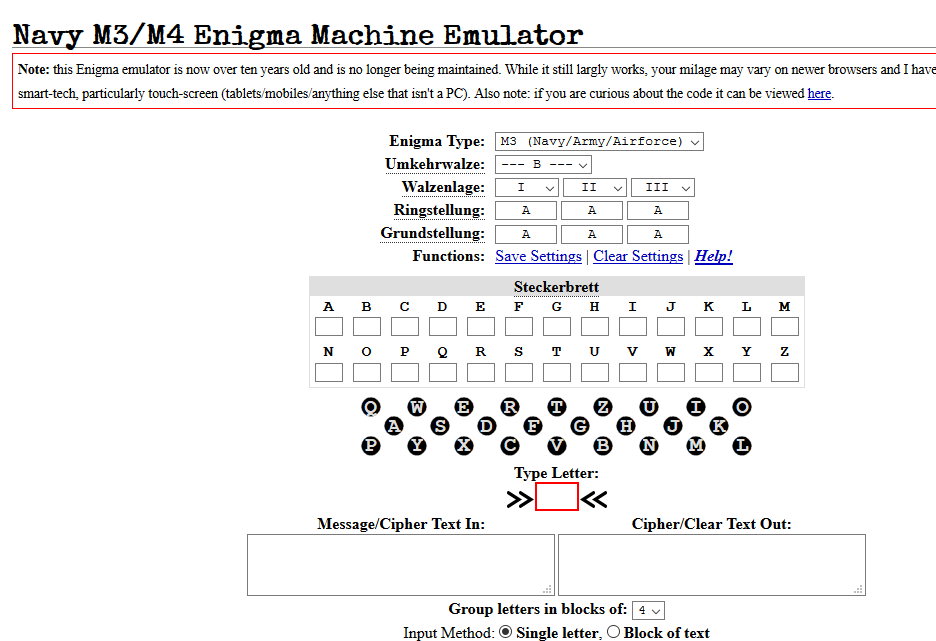Click the Steckerbrett heading text

pyautogui.click(x=556, y=287)
